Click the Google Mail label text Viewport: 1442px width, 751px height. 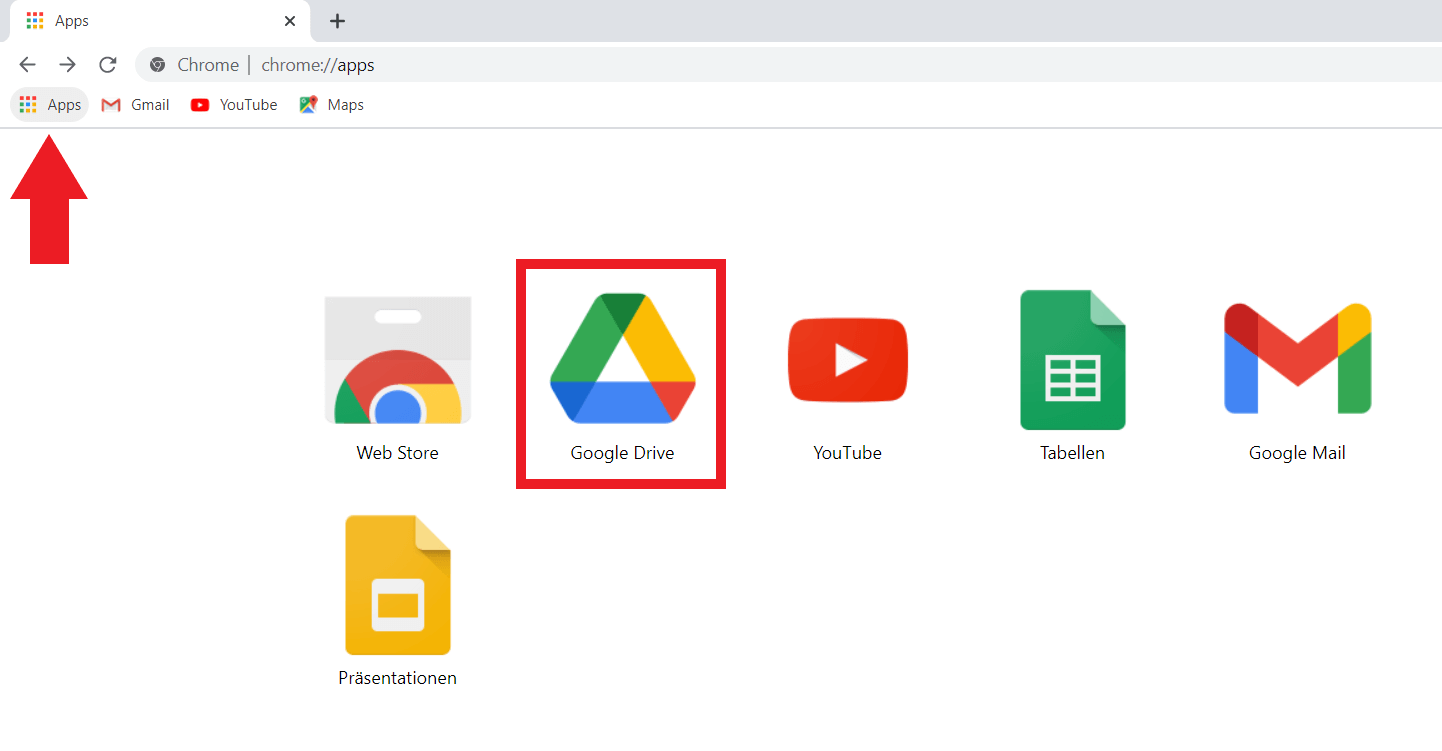point(1297,453)
